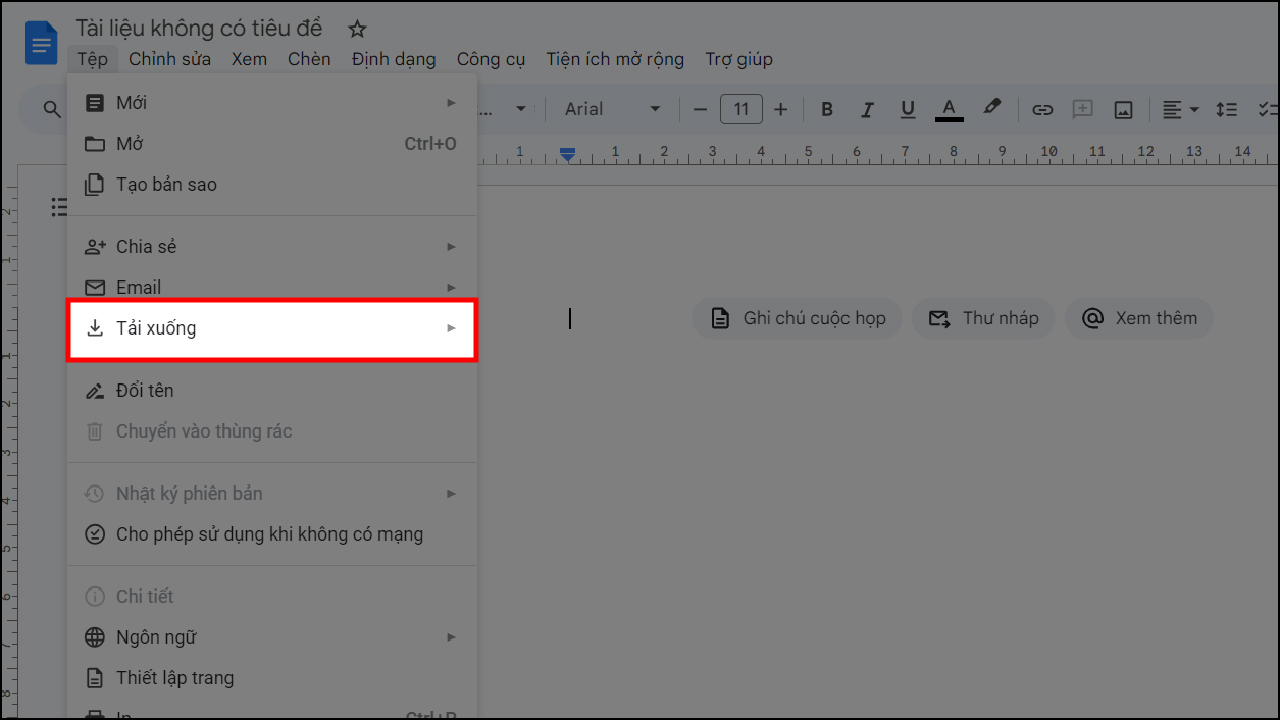
Task: Open the 'Công cụ' menu
Action: point(491,59)
